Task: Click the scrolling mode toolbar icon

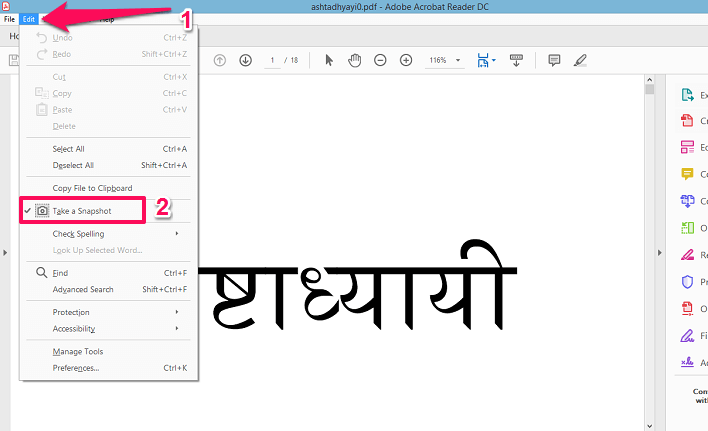Action: click(x=516, y=60)
